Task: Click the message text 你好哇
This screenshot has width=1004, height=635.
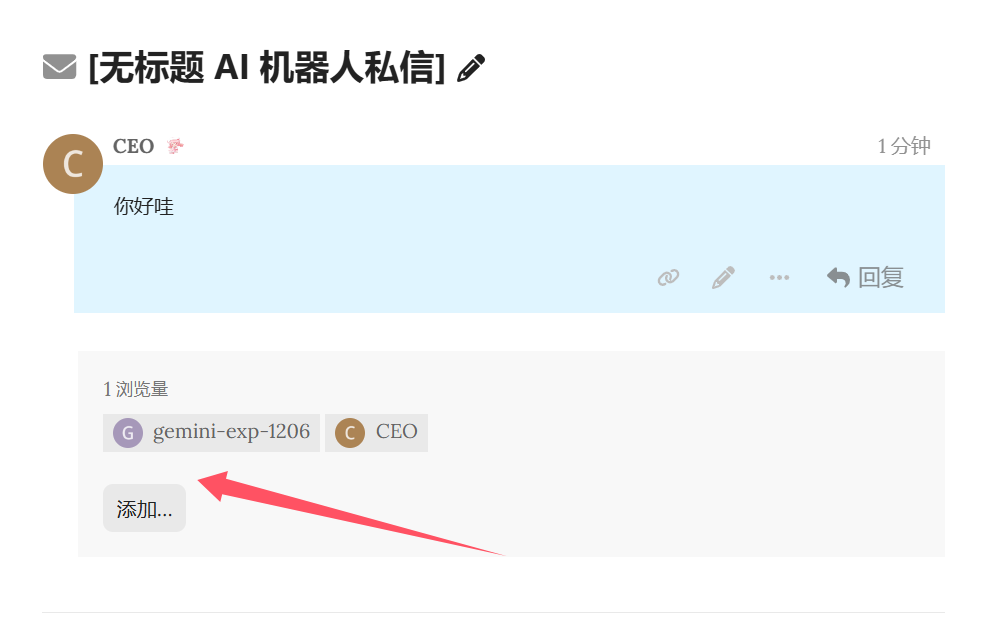Action: click(144, 208)
